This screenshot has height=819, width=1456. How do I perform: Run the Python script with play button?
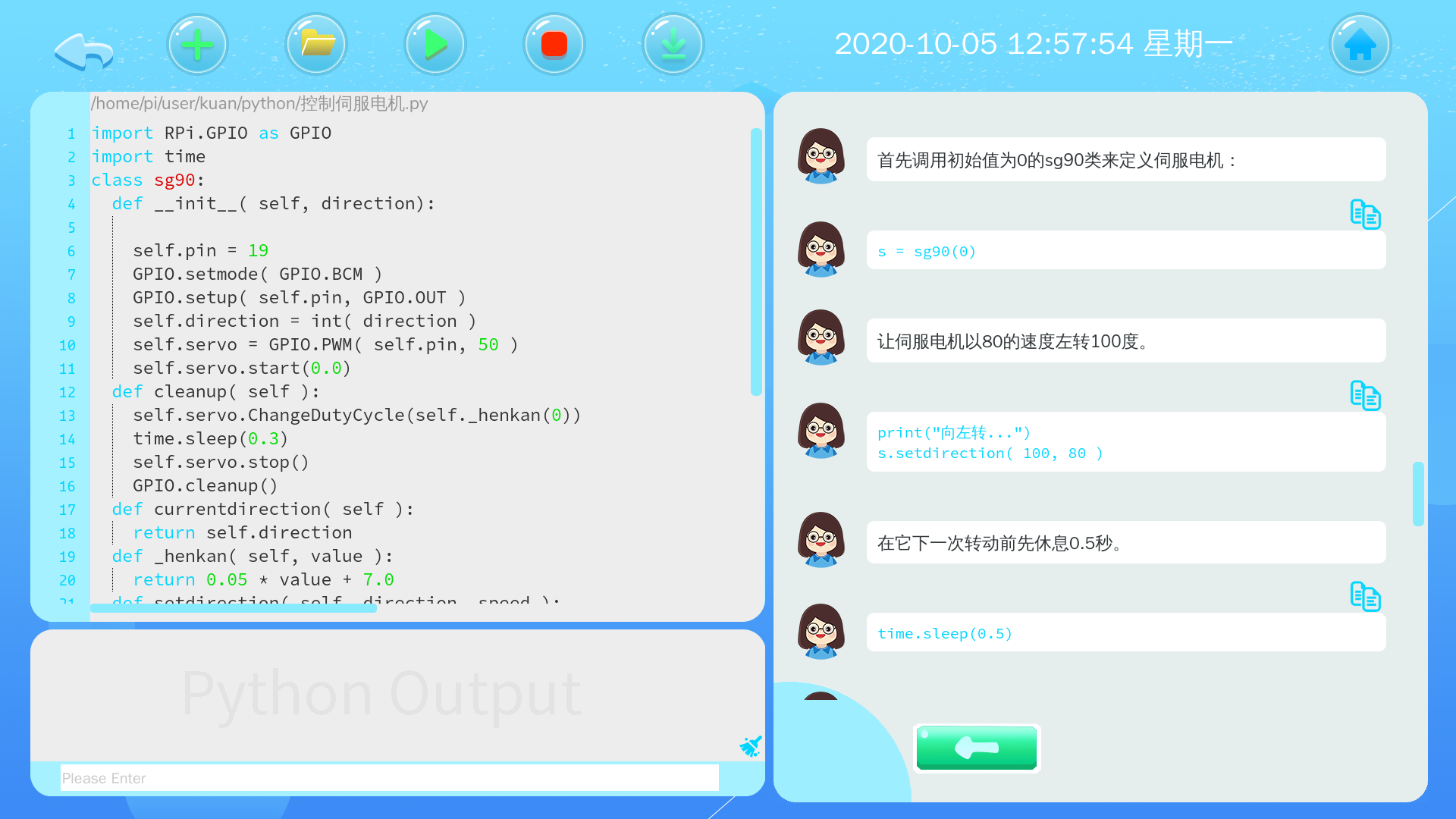[x=435, y=44]
